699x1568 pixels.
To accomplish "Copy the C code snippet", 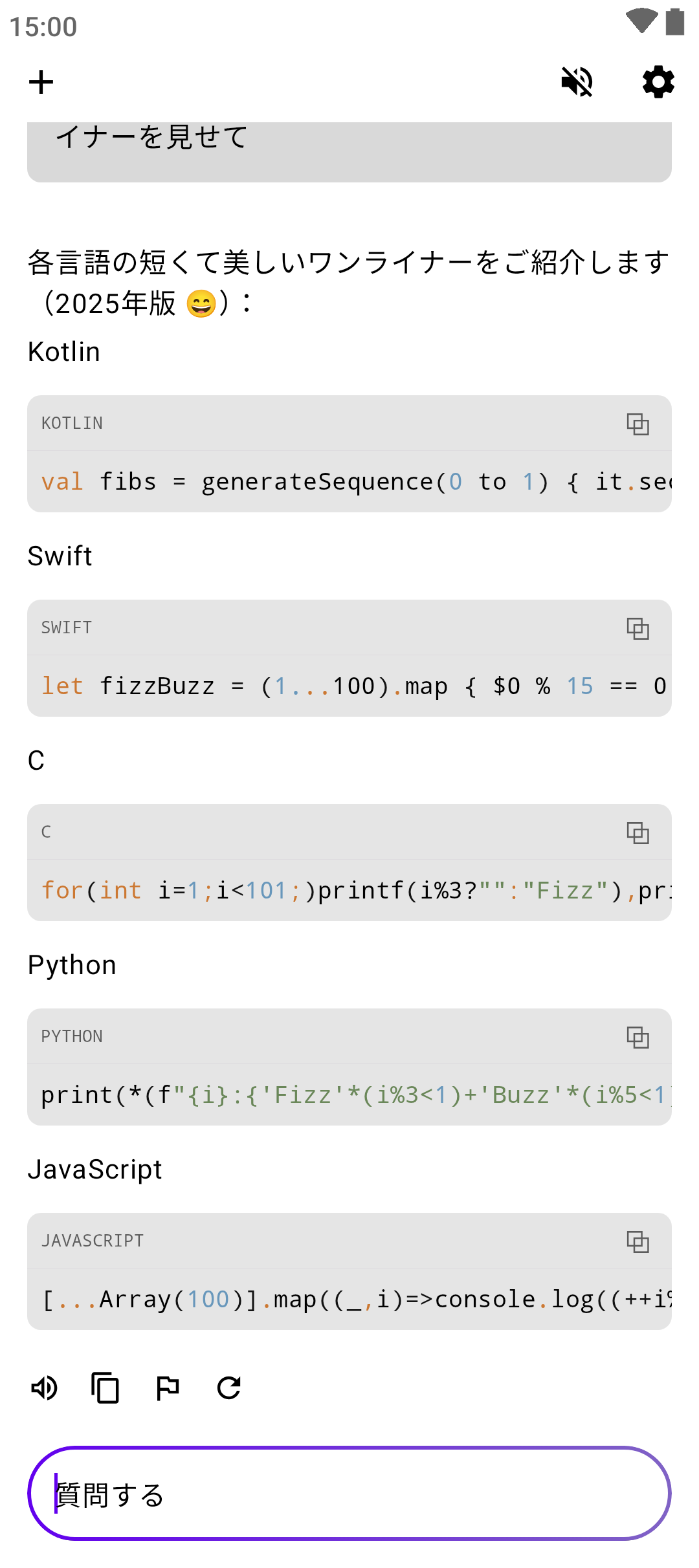I will (x=638, y=833).
